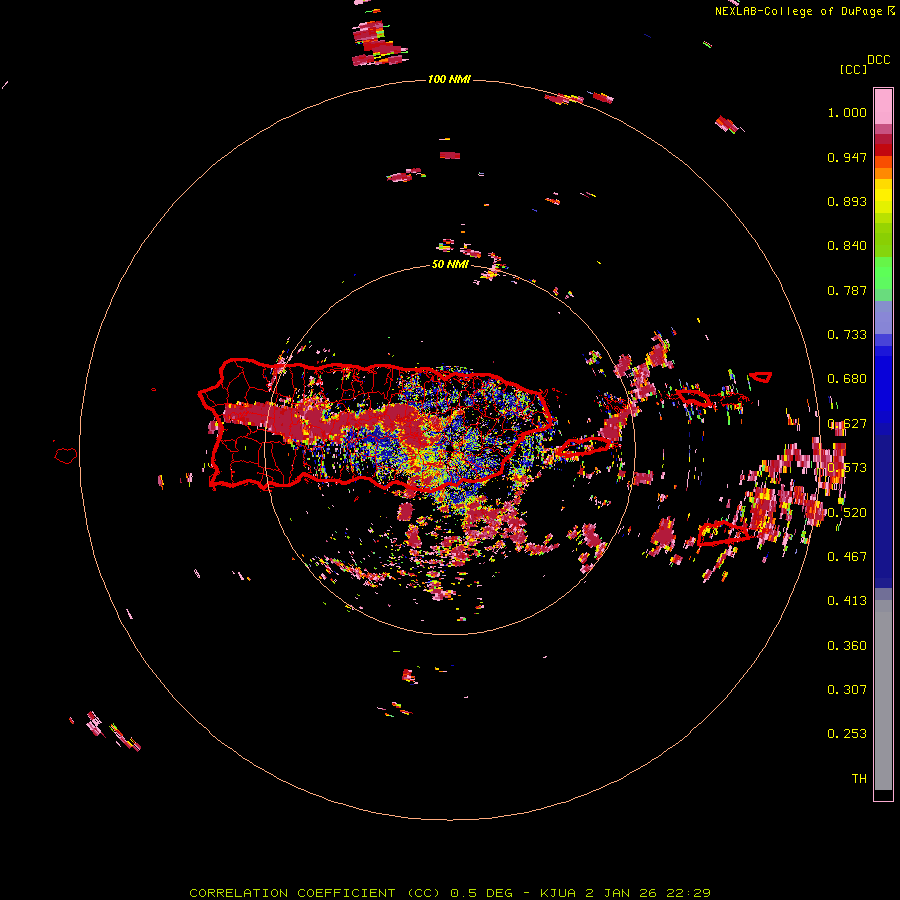Click the [CC] label above the color scale
The image size is (900, 900).
point(853,69)
